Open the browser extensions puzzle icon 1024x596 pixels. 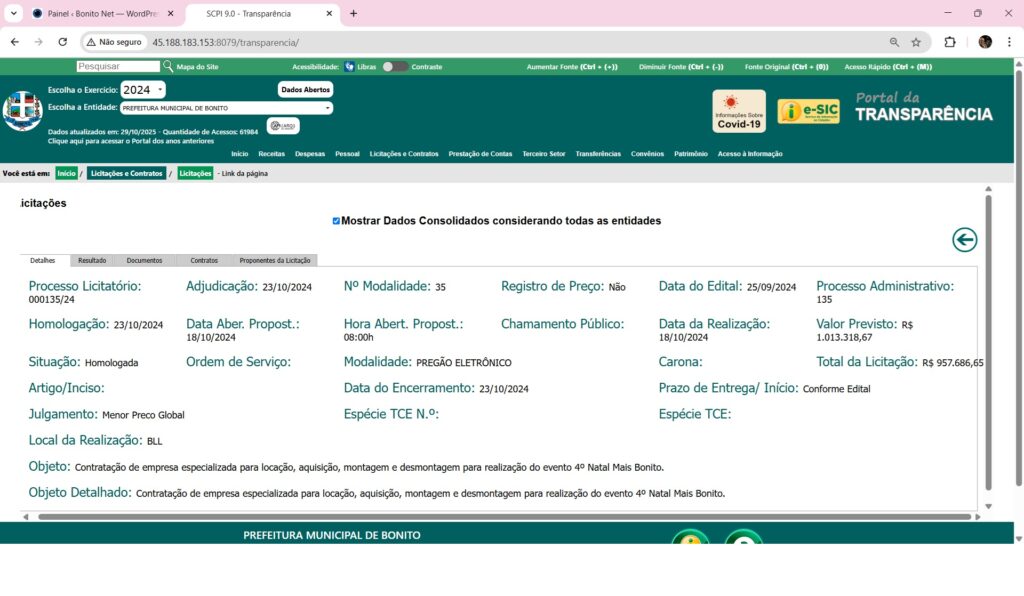[x=950, y=42]
